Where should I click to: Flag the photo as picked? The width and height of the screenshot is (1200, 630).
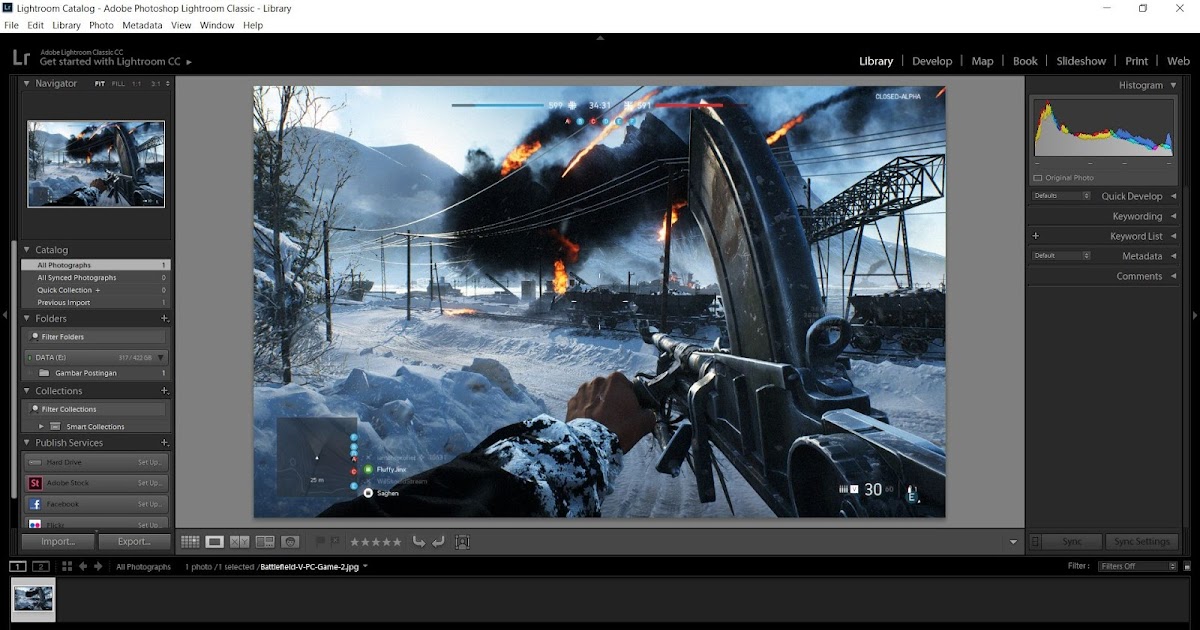click(x=321, y=542)
